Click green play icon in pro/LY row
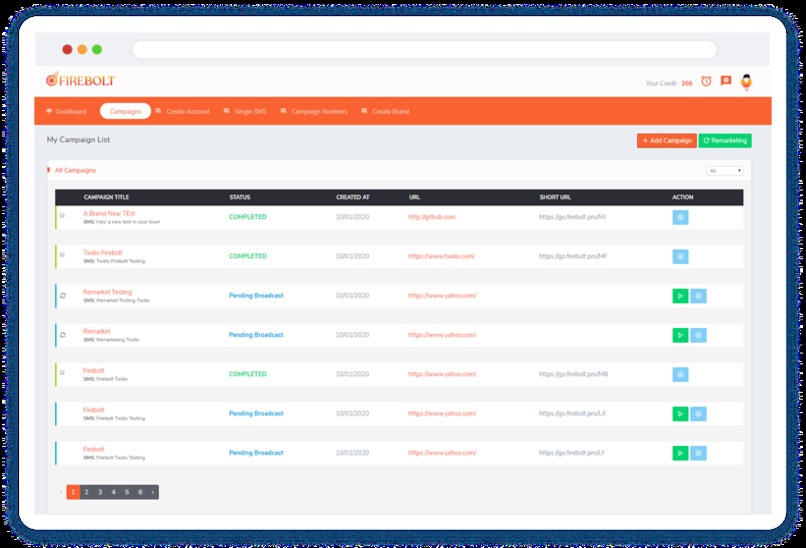Screen dimensions: 806x548 coord(680,453)
